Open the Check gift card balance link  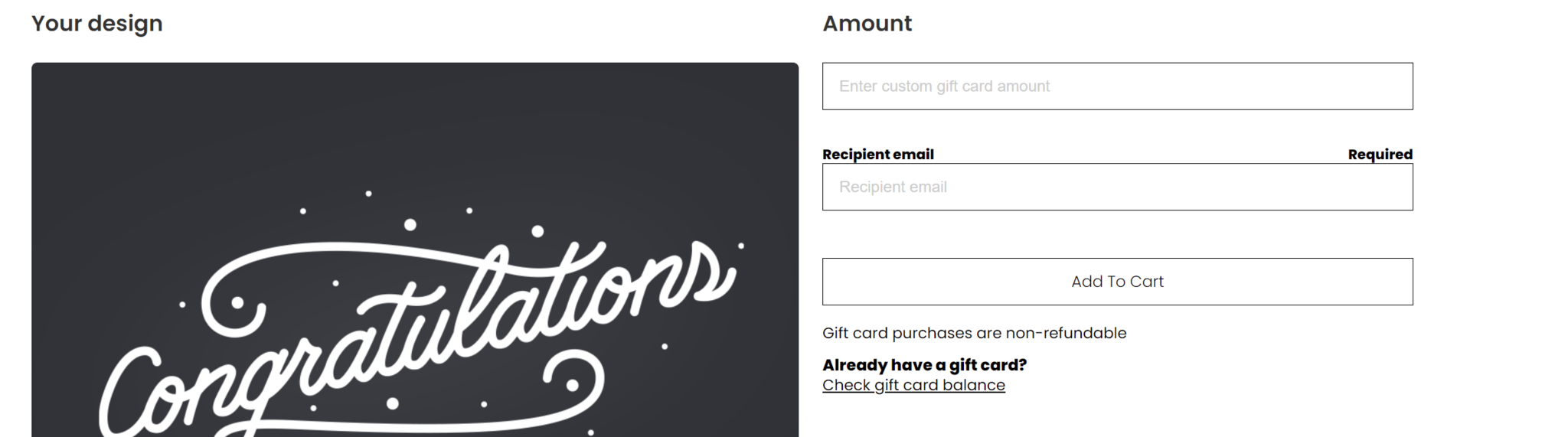913,385
